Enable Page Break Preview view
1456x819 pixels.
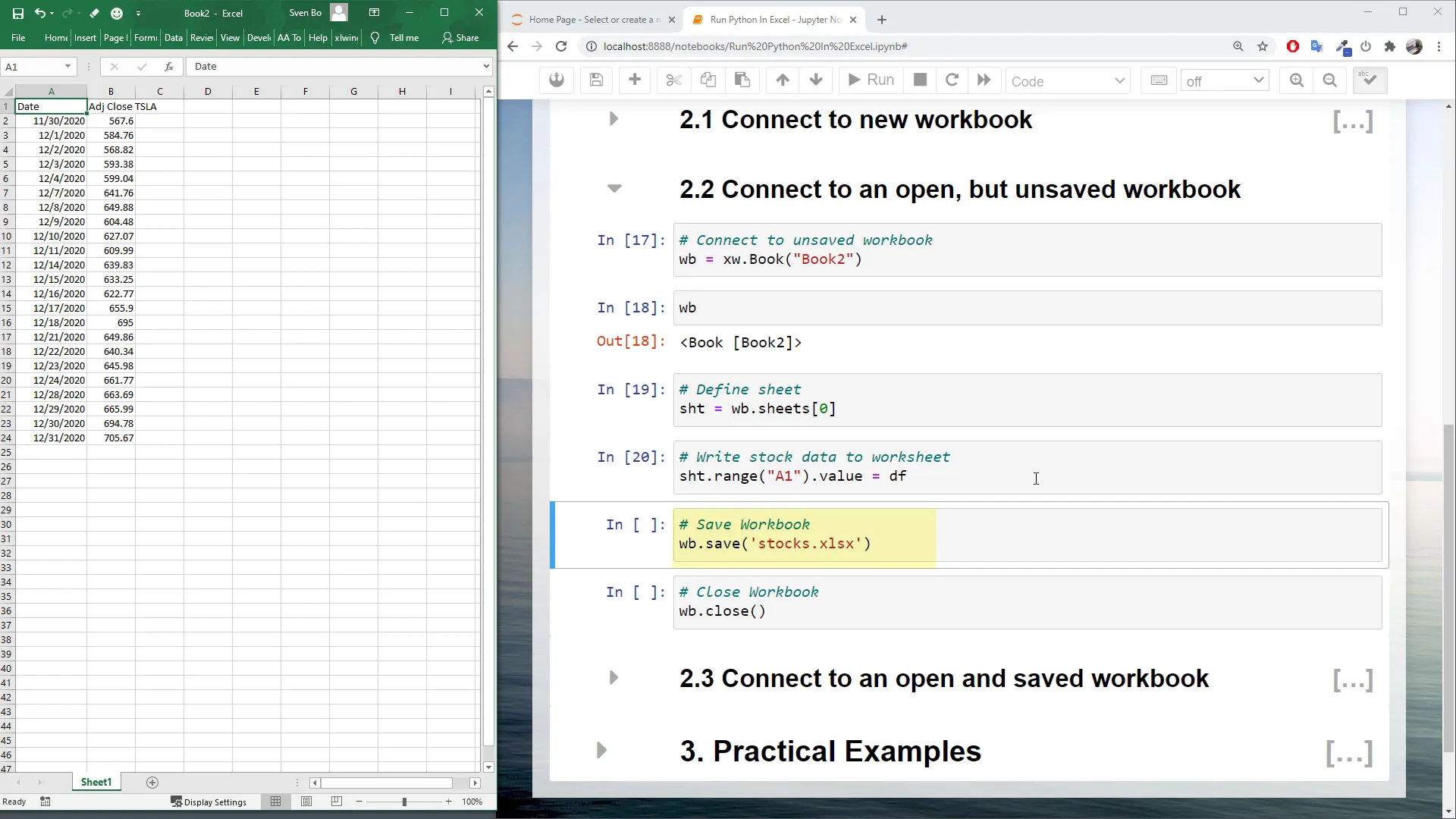[337, 802]
